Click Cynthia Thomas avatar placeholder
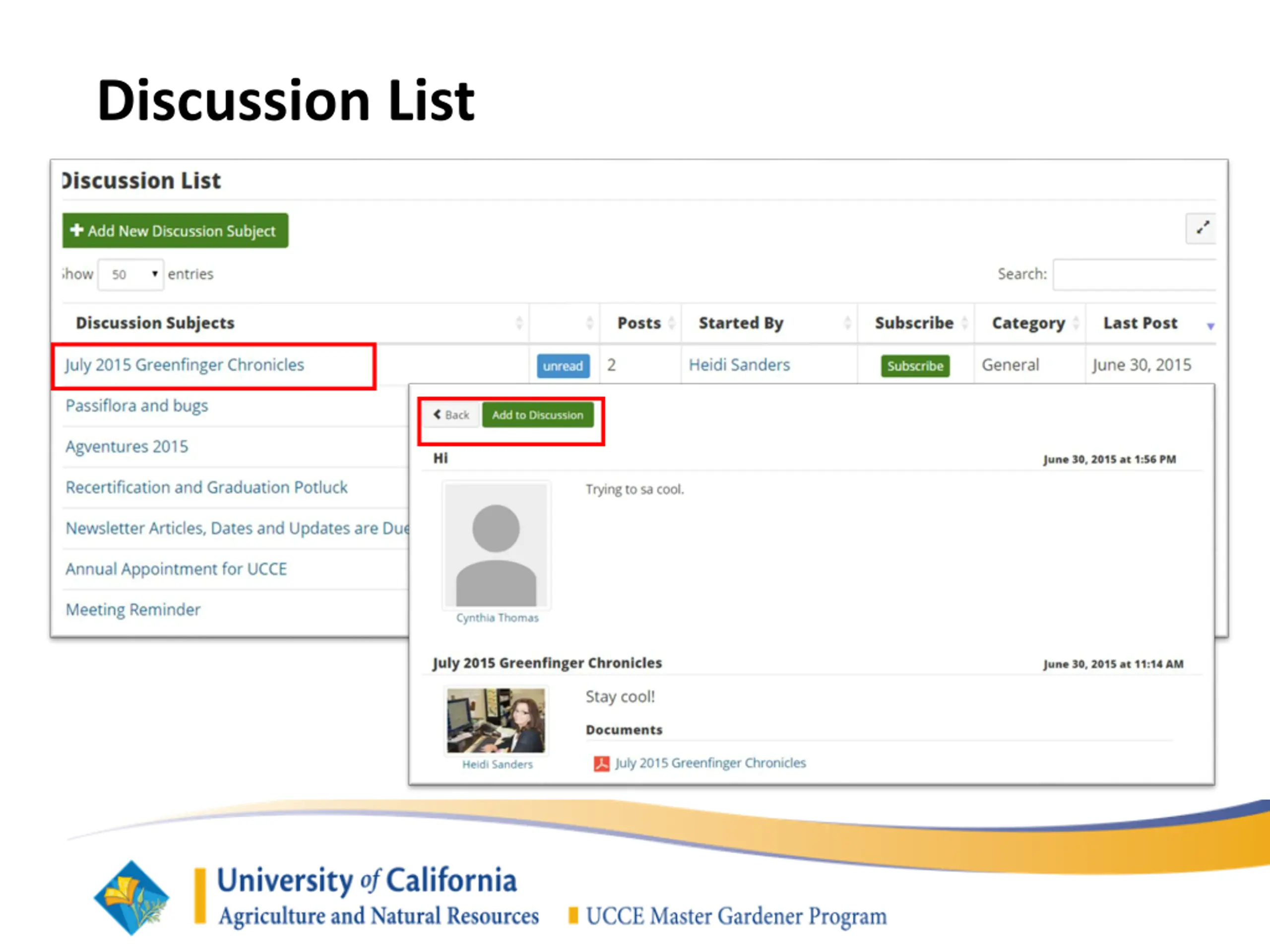Screen dimensions: 1270x952 tap(496, 544)
